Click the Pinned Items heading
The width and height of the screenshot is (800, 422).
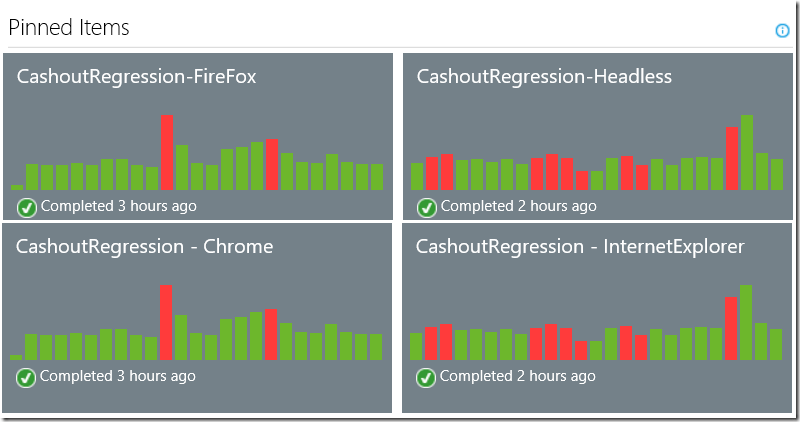(x=69, y=28)
